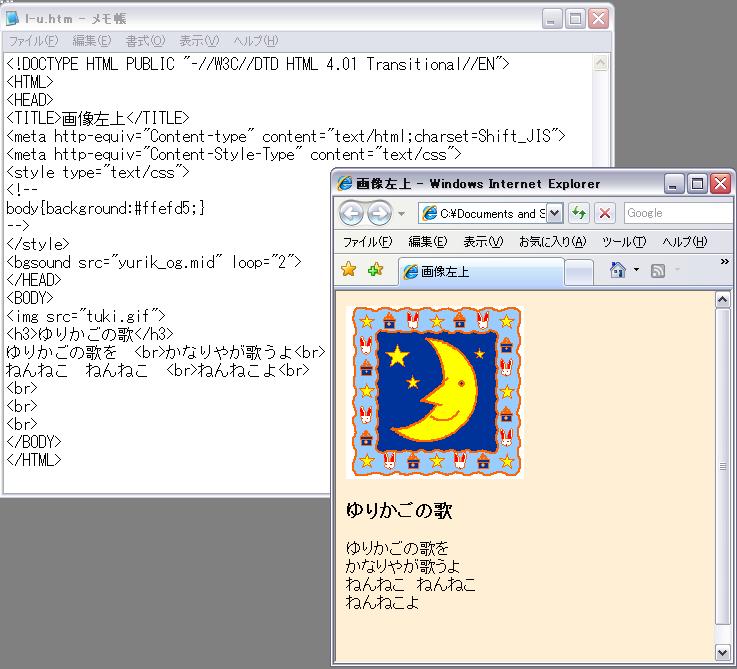The image size is (737, 669).
Task: Open IE 表示(V) menu
Action: click(x=483, y=242)
